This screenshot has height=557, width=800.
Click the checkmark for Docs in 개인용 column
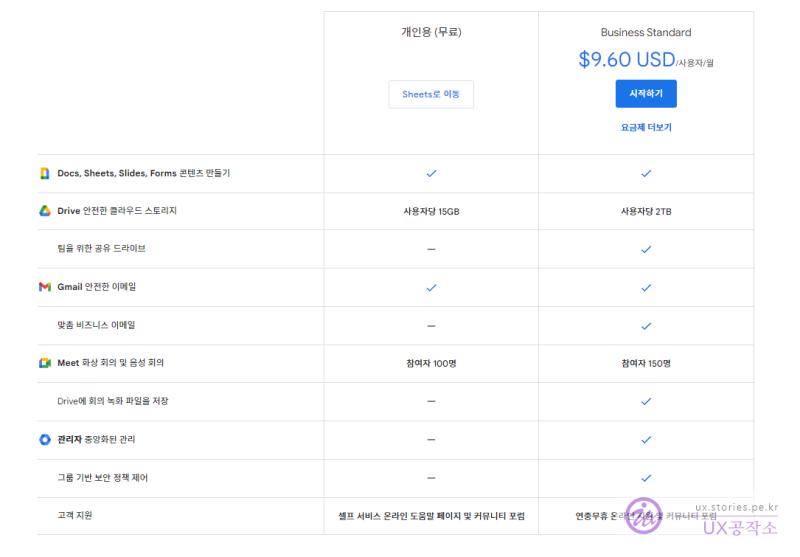[x=431, y=173]
